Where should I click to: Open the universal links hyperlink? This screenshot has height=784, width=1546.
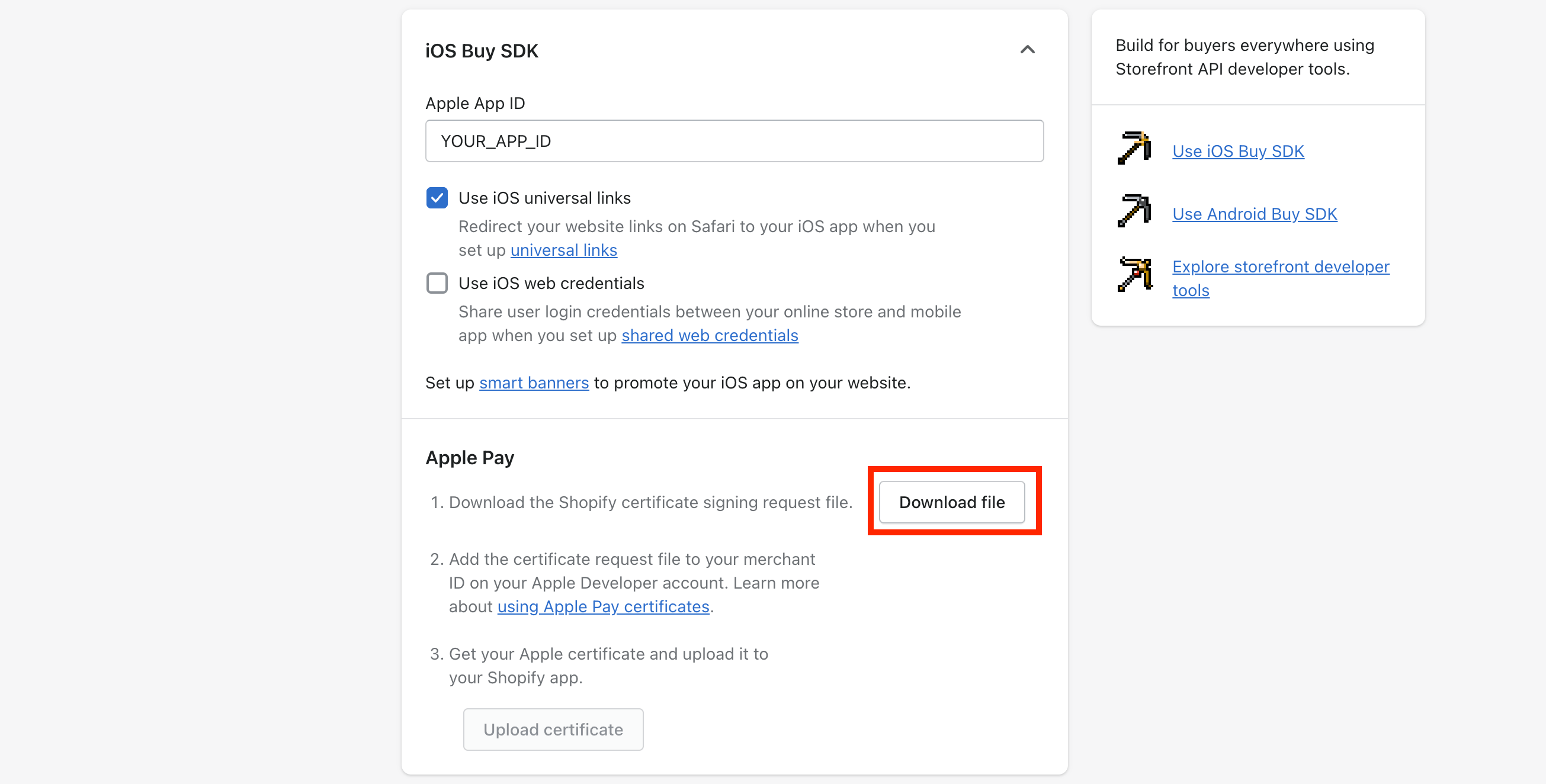click(563, 250)
